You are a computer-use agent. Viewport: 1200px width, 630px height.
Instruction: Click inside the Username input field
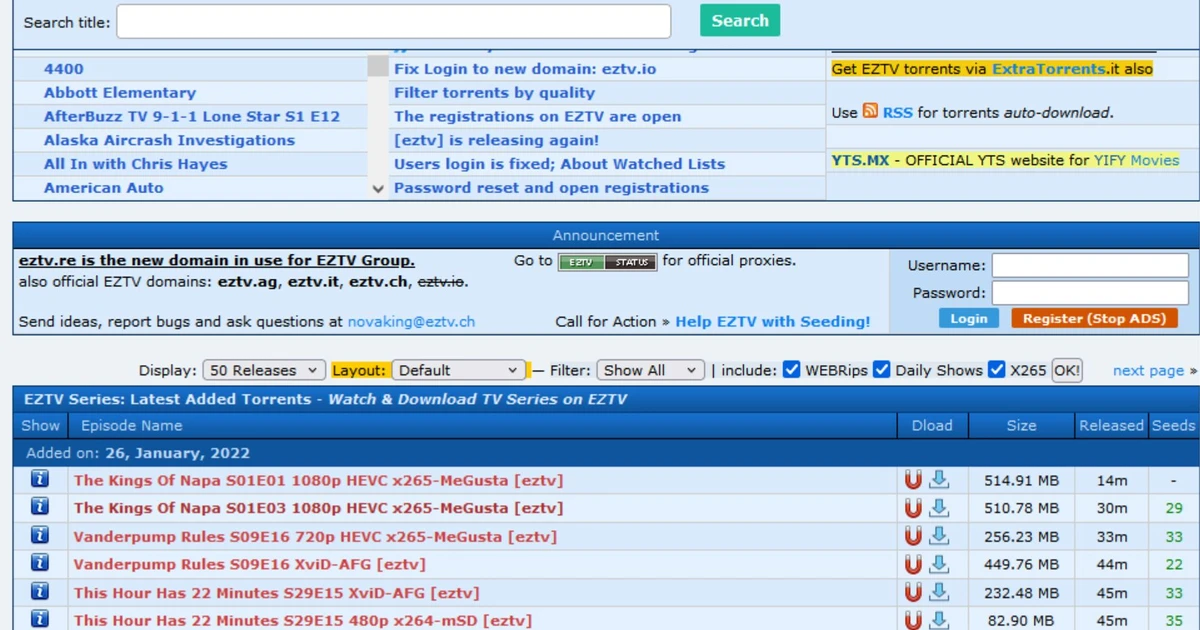[x=1089, y=265]
